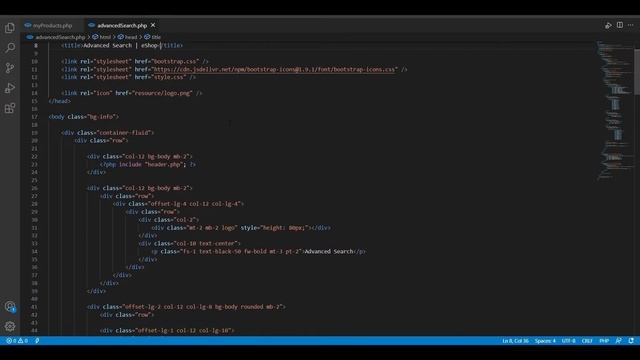
Task: Close the advancedSearch.php tab
Action: pos(153,25)
